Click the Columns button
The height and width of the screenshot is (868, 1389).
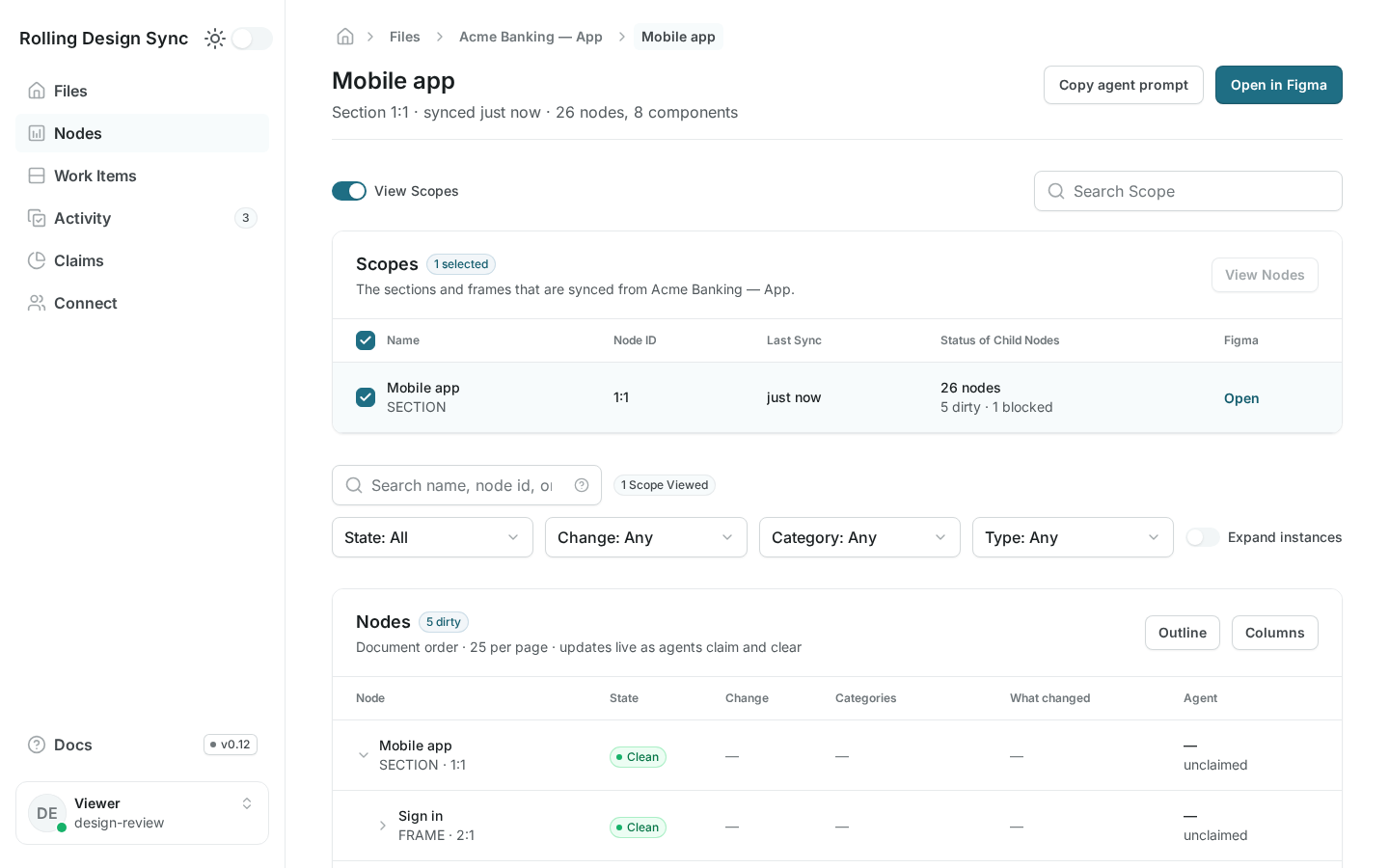point(1275,633)
